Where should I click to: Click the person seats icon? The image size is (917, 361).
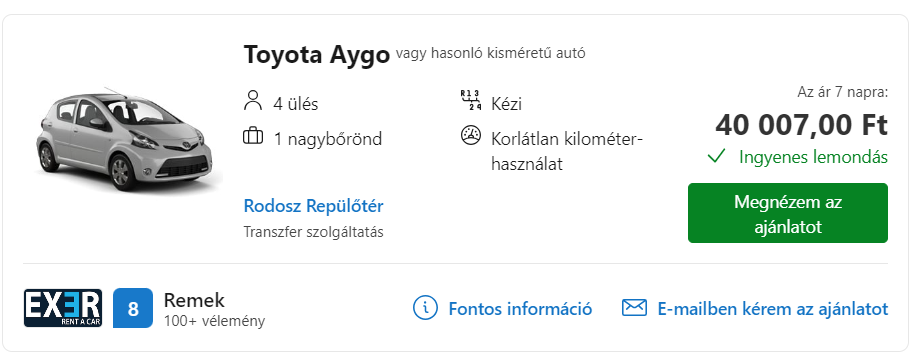click(253, 101)
